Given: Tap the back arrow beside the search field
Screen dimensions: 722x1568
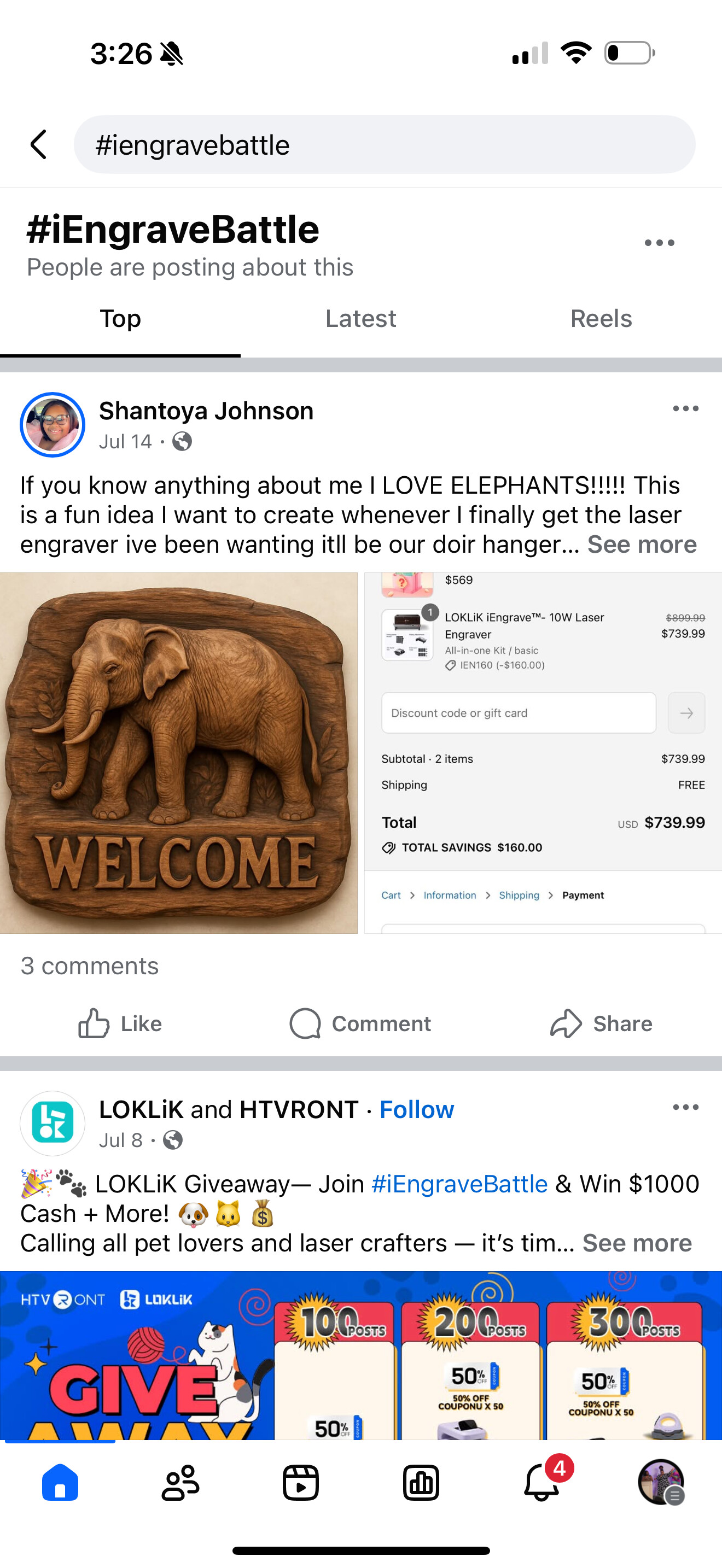Looking at the screenshot, I should 39,145.
